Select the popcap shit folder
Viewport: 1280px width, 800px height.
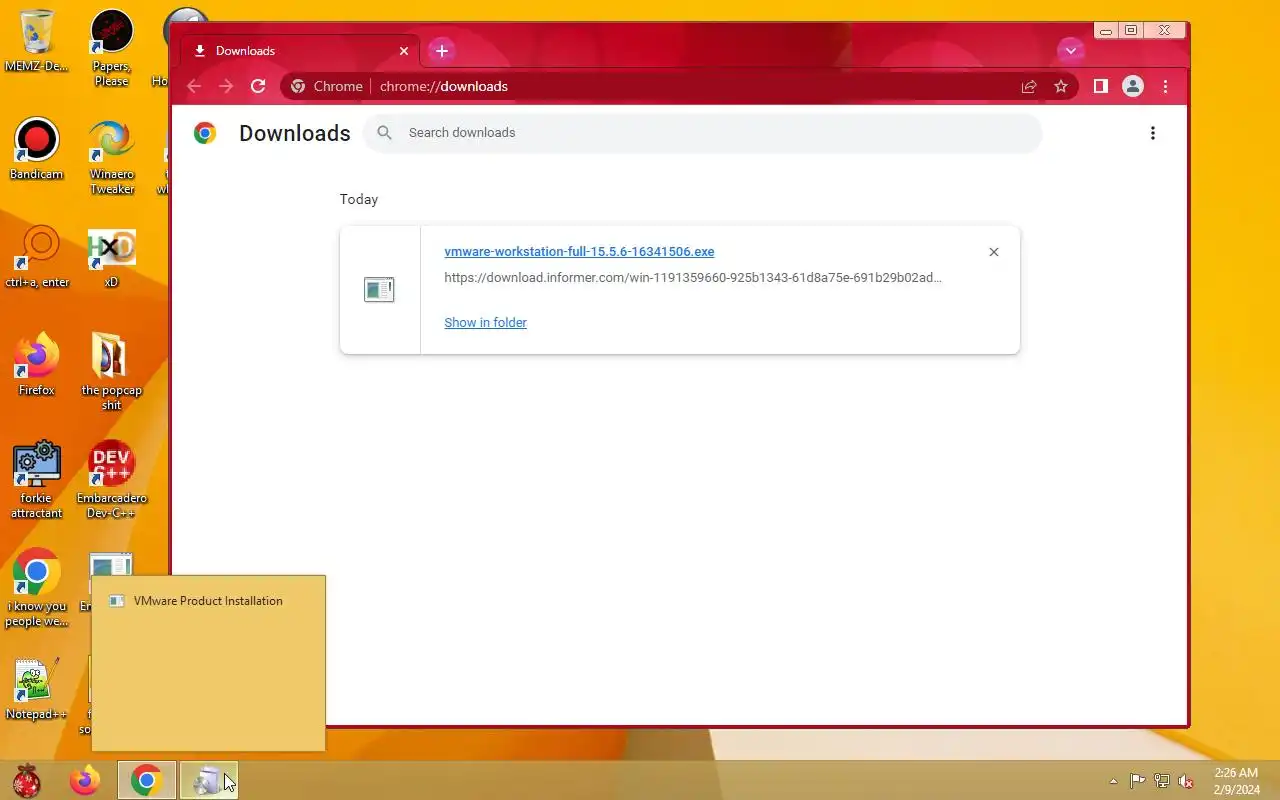click(x=111, y=372)
